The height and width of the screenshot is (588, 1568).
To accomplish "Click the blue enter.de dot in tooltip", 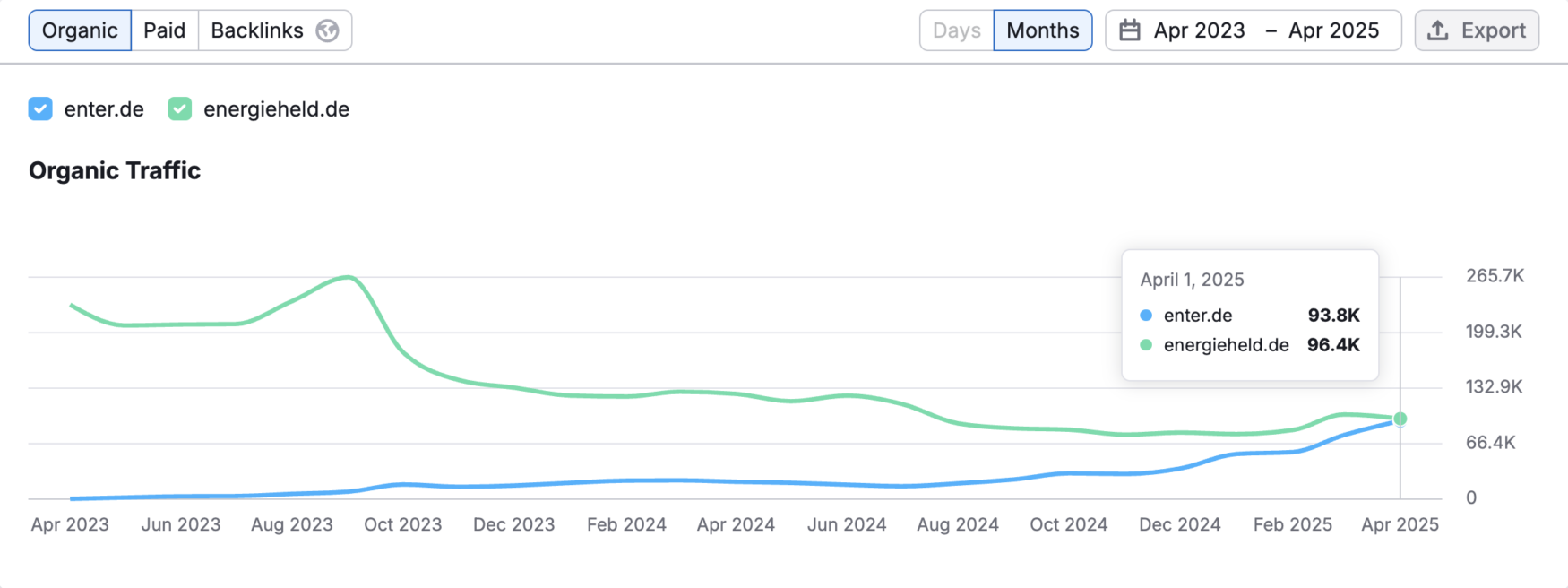I will click(x=1146, y=316).
